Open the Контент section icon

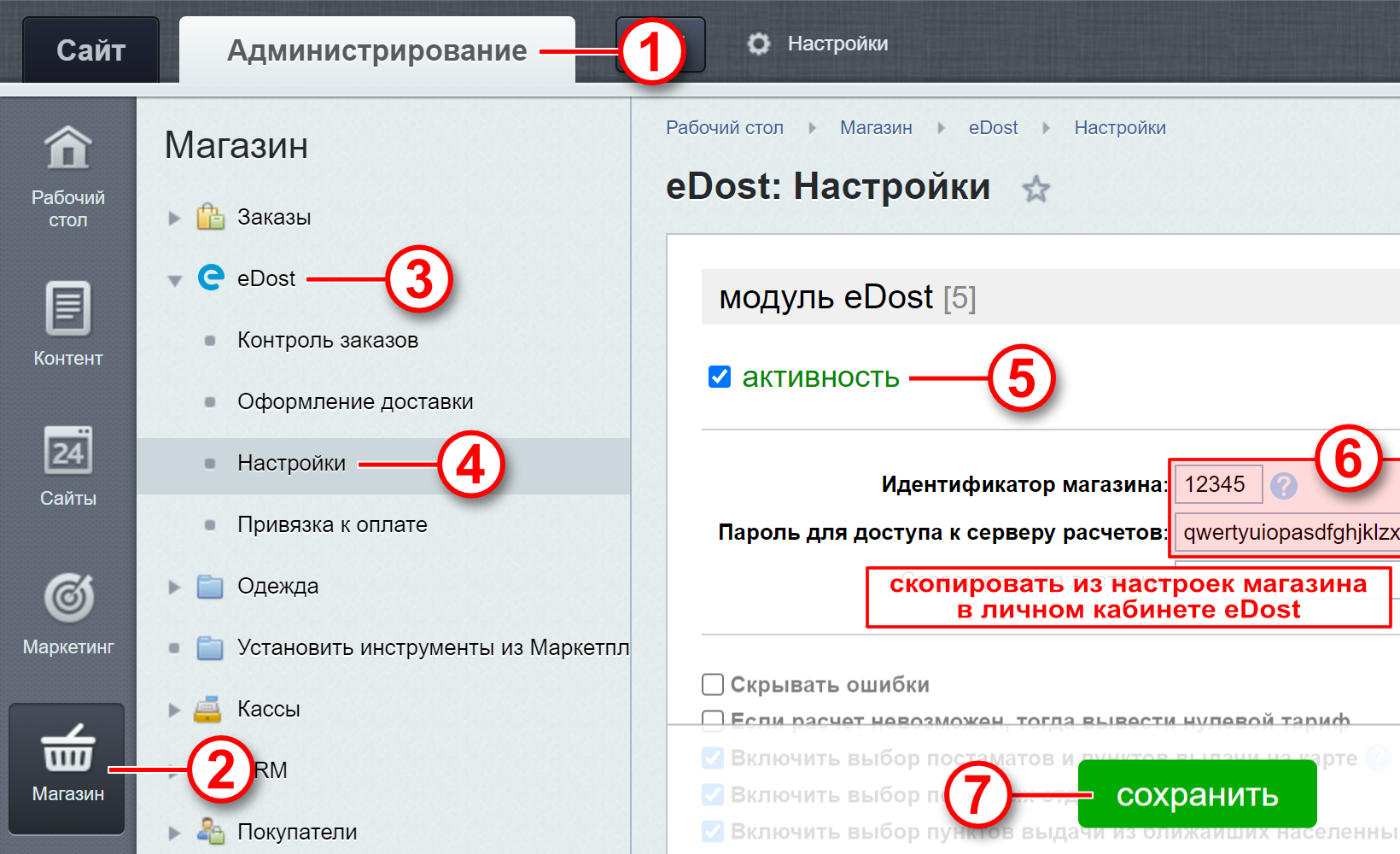[67, 308]
